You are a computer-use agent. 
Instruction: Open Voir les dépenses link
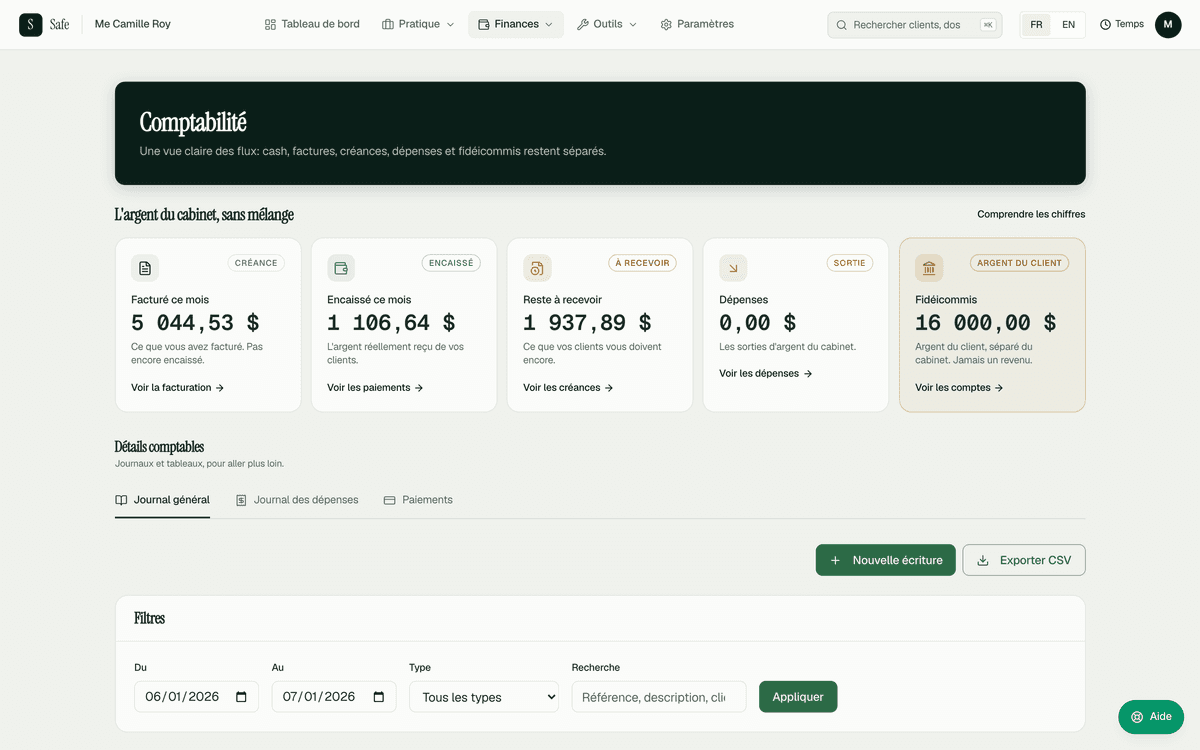point(766,374)
